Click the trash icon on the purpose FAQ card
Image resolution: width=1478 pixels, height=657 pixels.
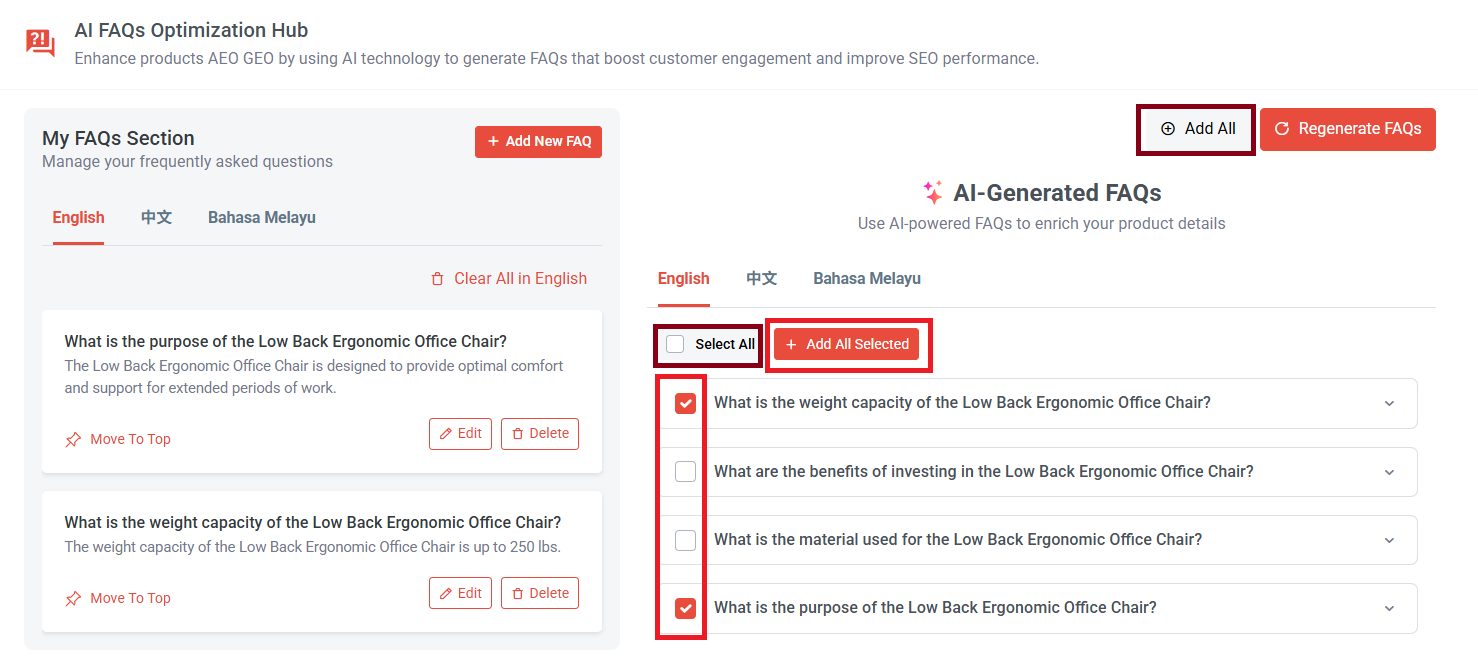[x=518, y=433]
